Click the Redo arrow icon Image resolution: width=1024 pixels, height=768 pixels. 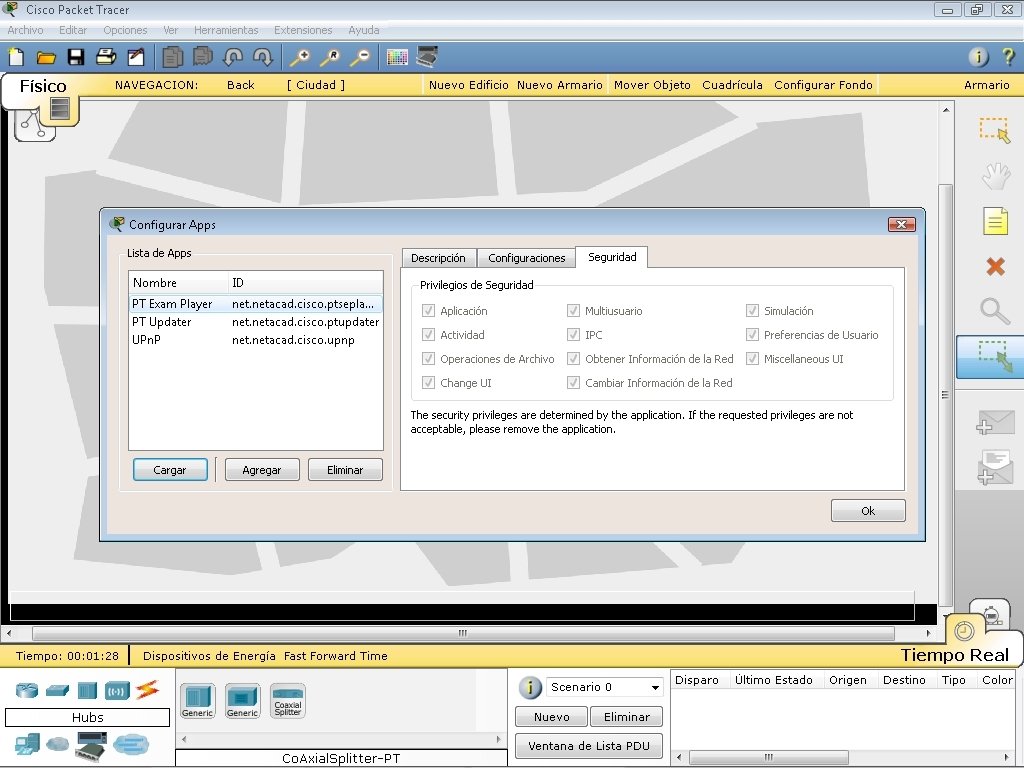(263, 57)
